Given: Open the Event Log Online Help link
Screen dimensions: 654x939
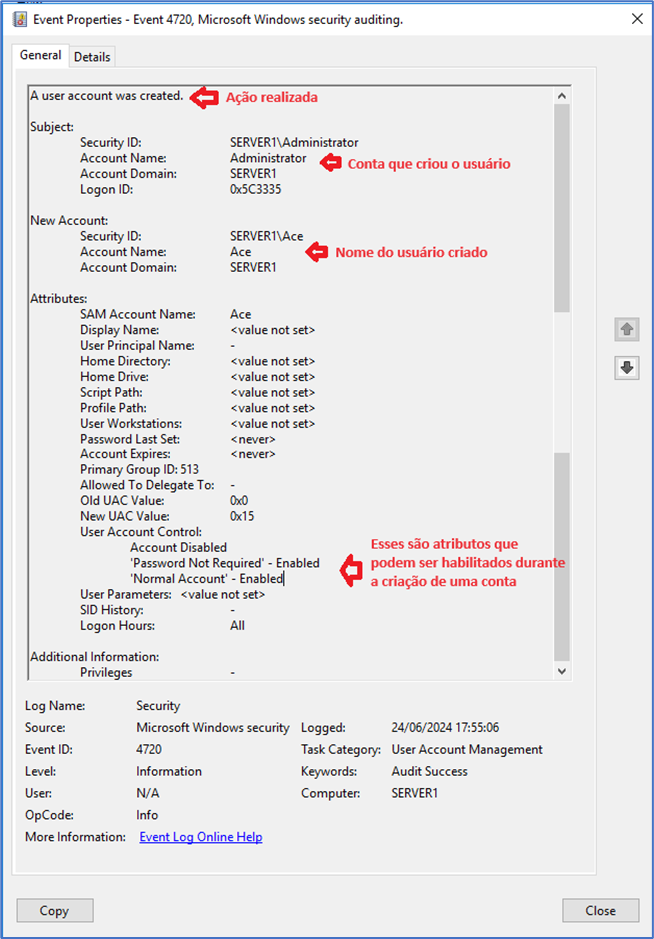Looking at the screenshot, I should [x=200, y=837].
